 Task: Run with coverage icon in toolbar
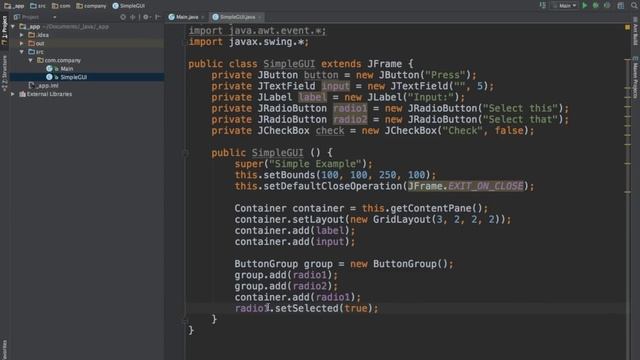(x=607, y=5)
